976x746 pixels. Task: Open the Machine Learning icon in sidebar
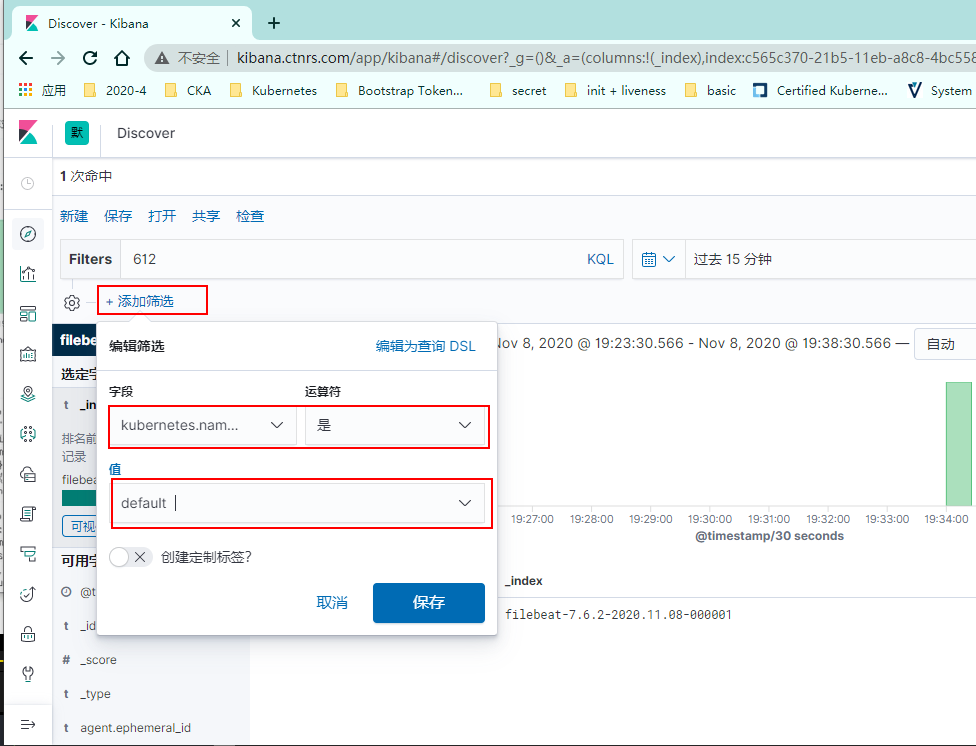coord(28,434)
